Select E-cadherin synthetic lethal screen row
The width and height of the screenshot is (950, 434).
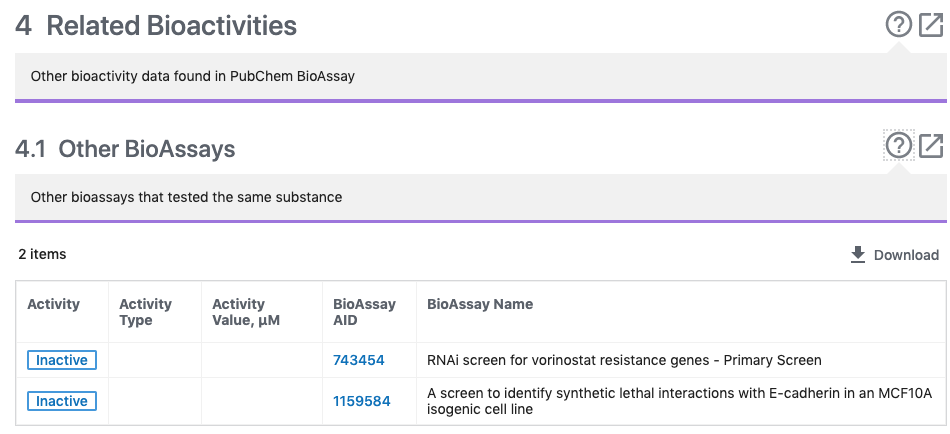(x=678, y=401)
